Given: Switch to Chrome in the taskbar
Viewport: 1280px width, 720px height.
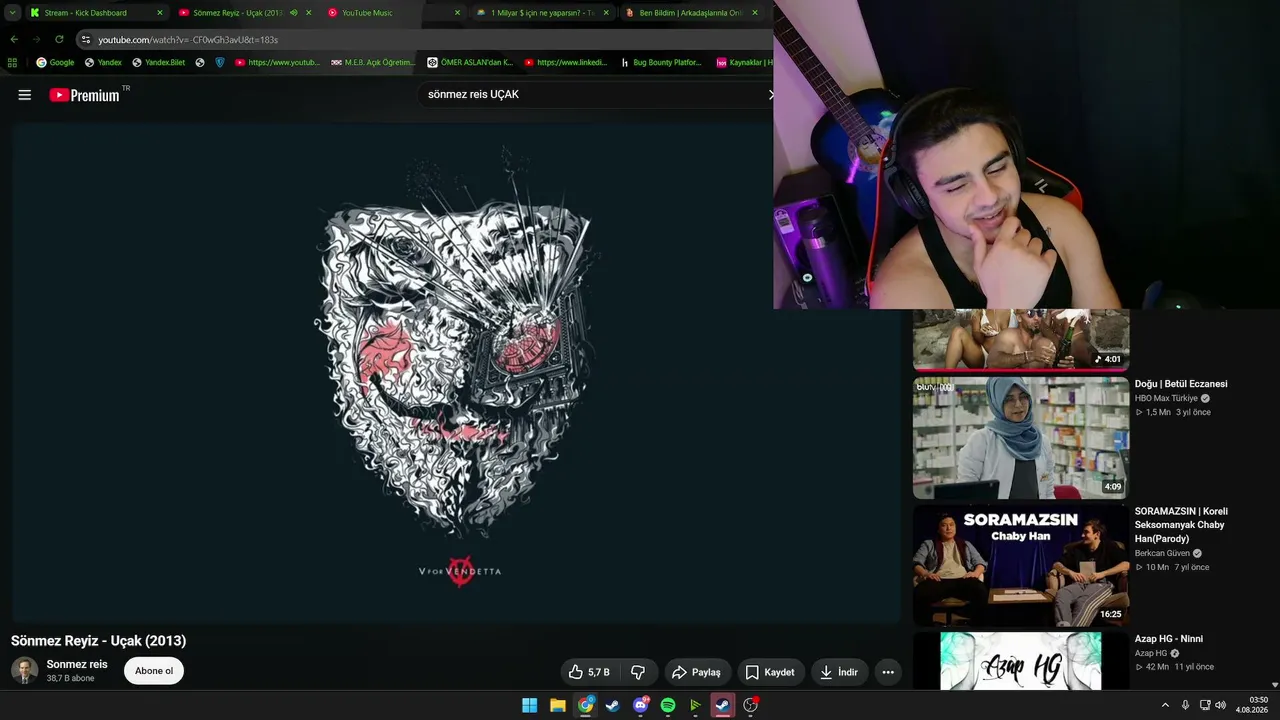Looking at the screenshot, I should pyautogui.click(x=586, y=705).
